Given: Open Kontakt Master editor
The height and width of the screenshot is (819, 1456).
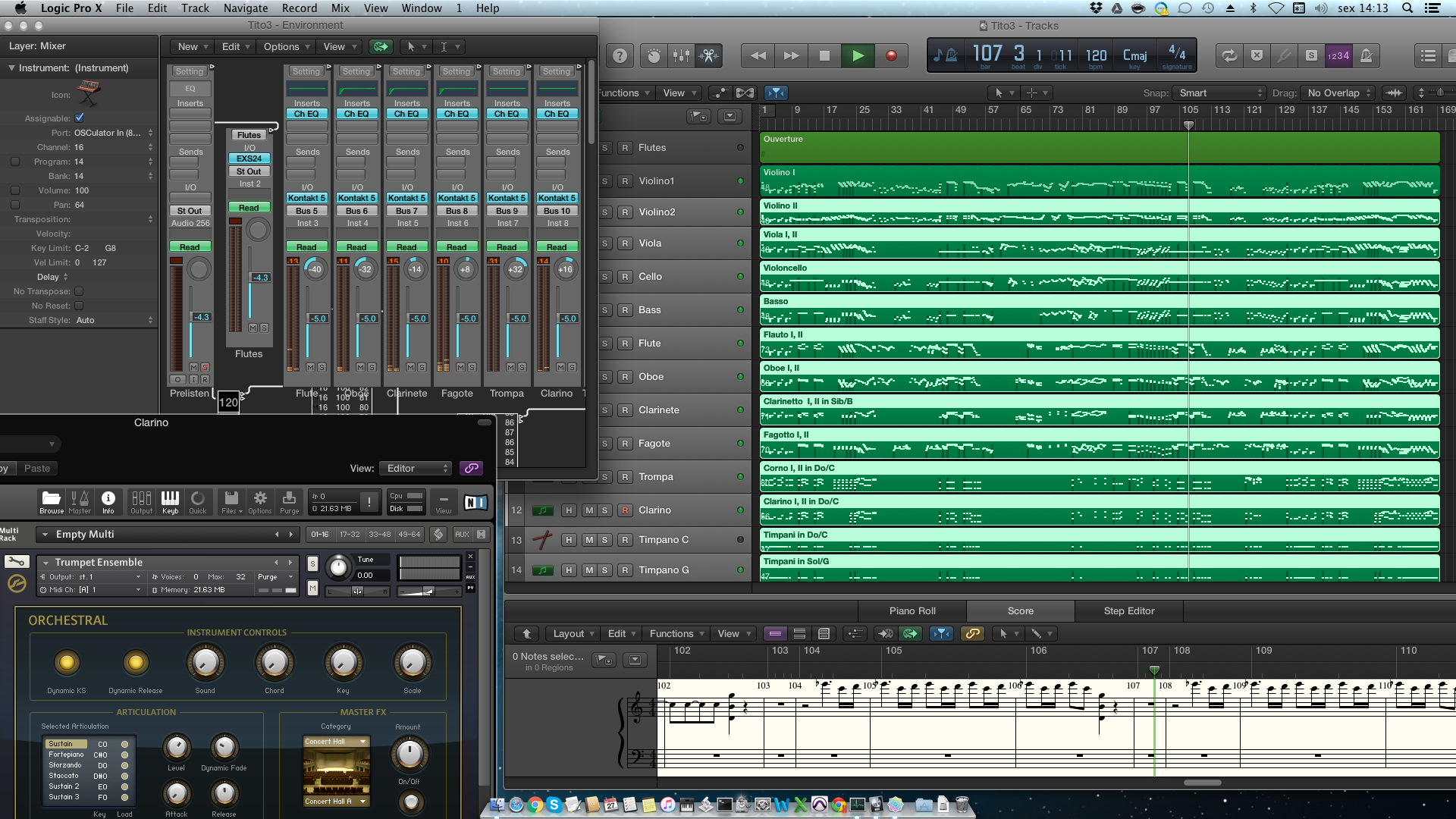Looking at the screenshot, I should click(80, 501).
